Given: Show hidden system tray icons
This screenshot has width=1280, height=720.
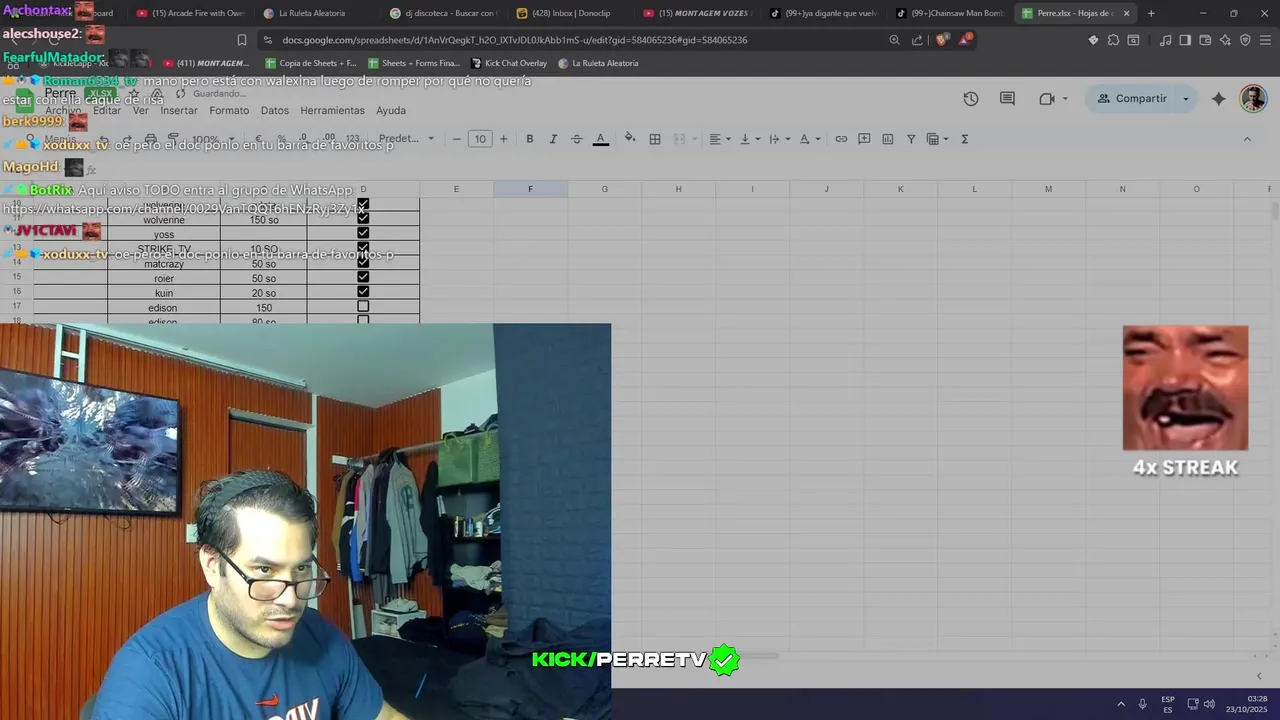Looking at the screenshot, I should [x=1120, y=704].
